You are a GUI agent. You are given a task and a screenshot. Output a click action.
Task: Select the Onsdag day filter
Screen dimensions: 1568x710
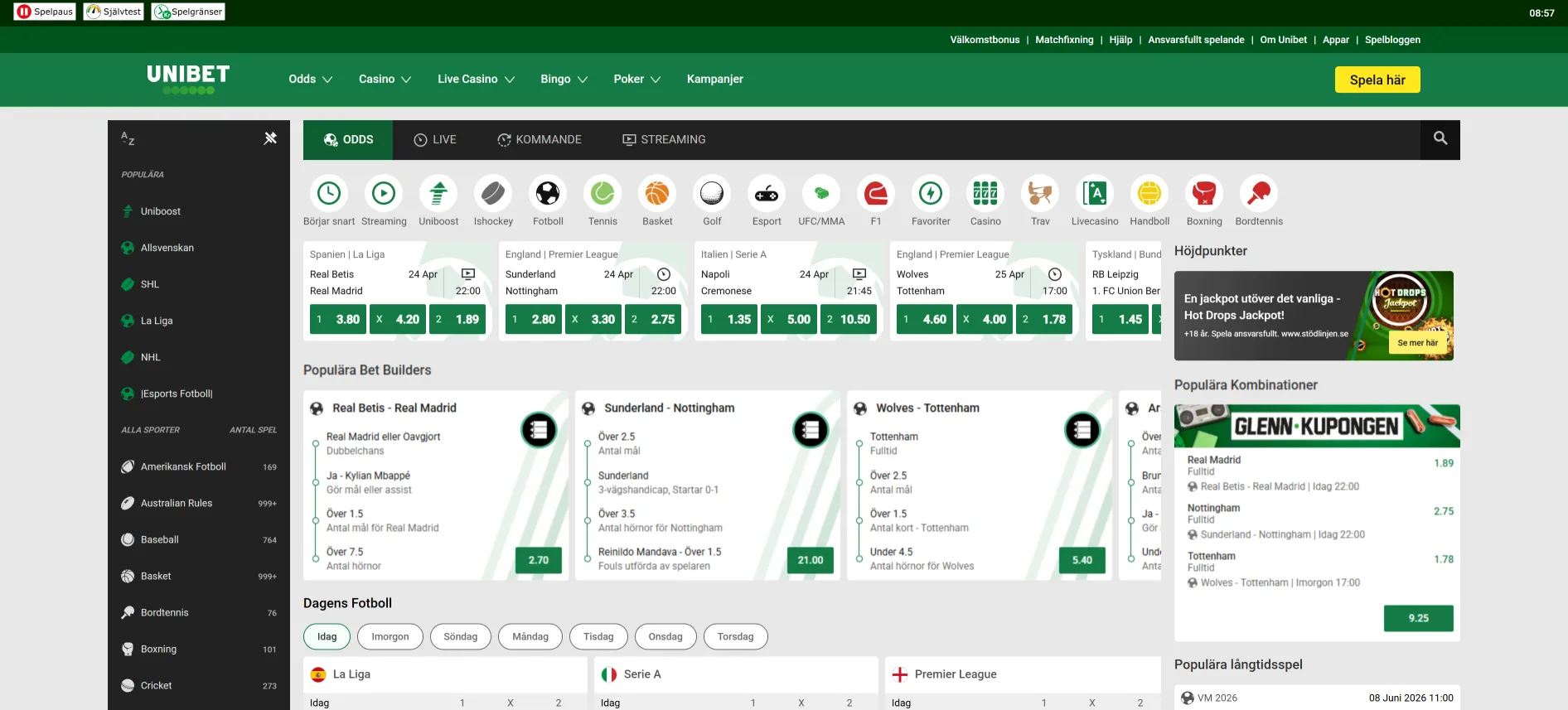(665, 636)
